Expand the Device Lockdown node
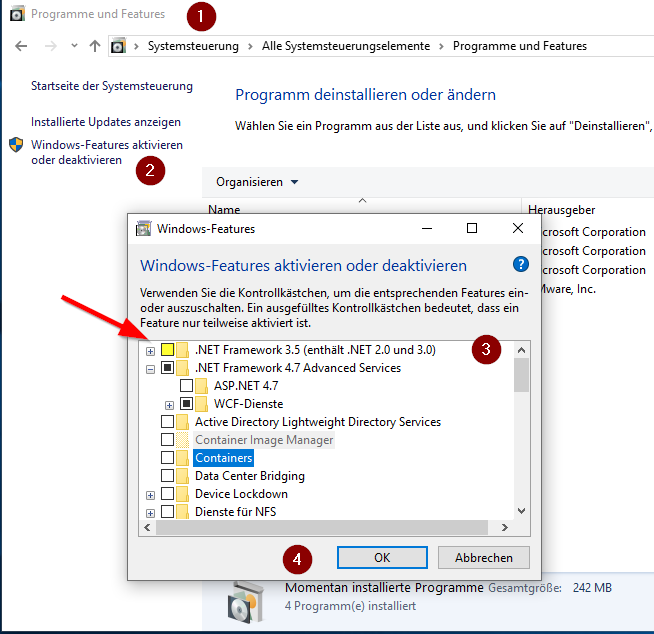Screen dimensions: 654x634 pos(150,495)
